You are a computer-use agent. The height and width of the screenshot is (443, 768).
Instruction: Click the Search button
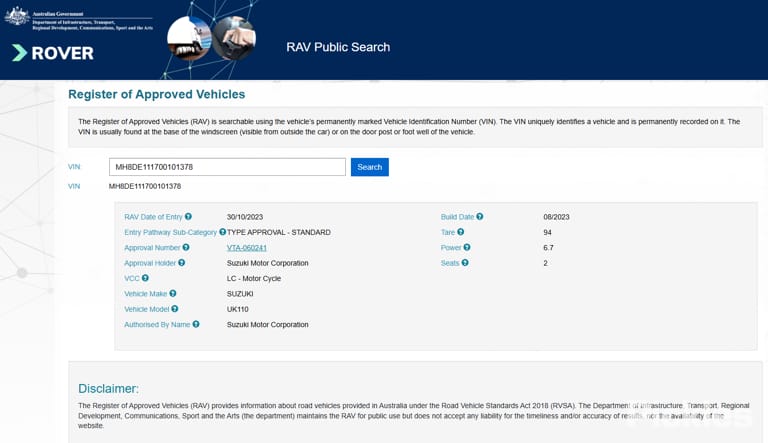click(x=370, y=167)
